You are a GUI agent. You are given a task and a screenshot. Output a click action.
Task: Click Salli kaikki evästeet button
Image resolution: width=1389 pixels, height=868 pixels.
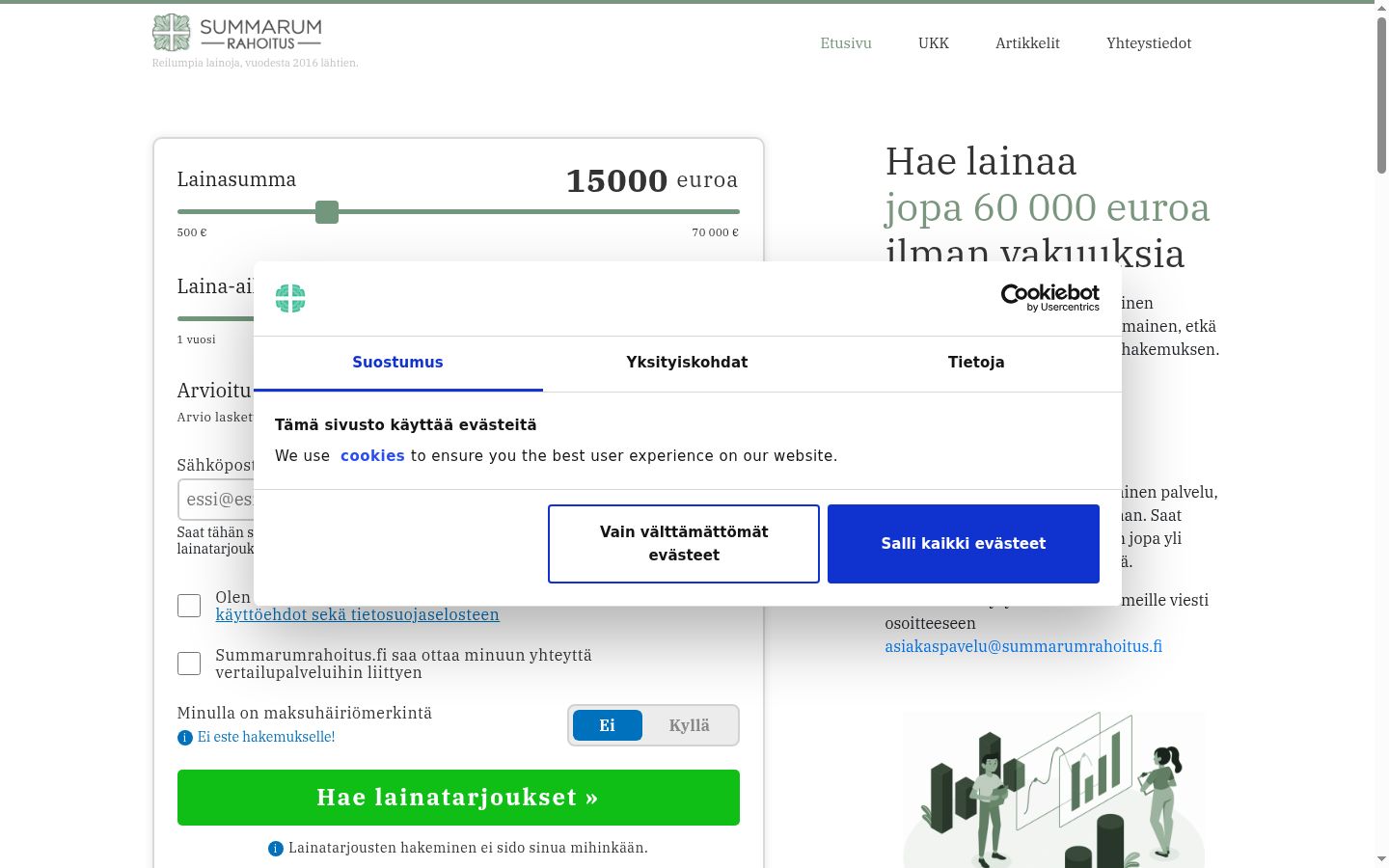(x=964, y=544)
